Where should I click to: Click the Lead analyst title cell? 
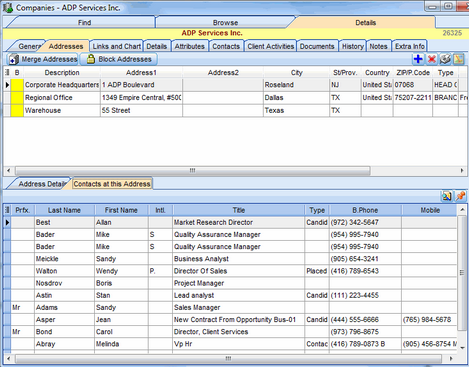(239, 295)
